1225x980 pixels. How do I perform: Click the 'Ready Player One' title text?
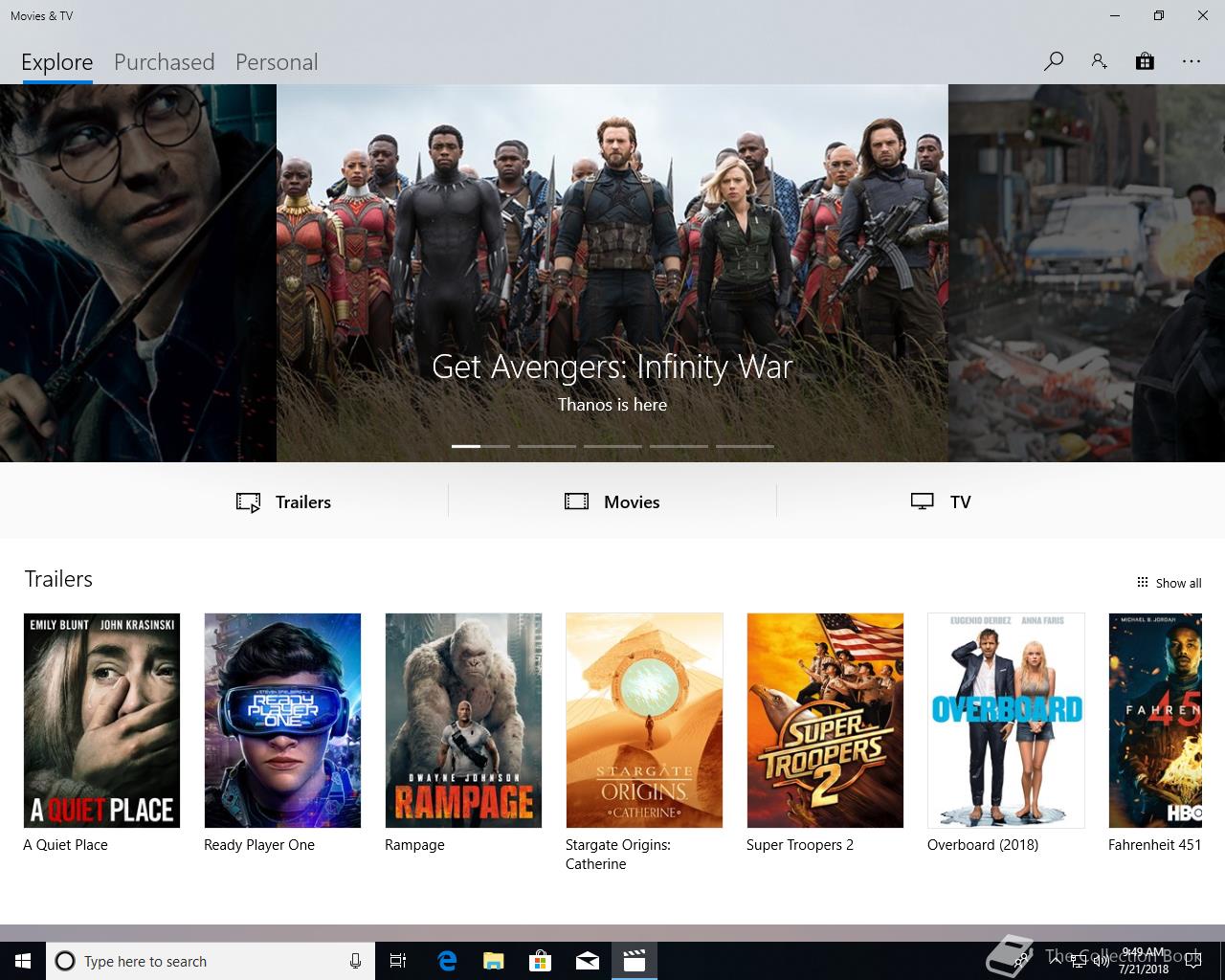pos(259,845)
